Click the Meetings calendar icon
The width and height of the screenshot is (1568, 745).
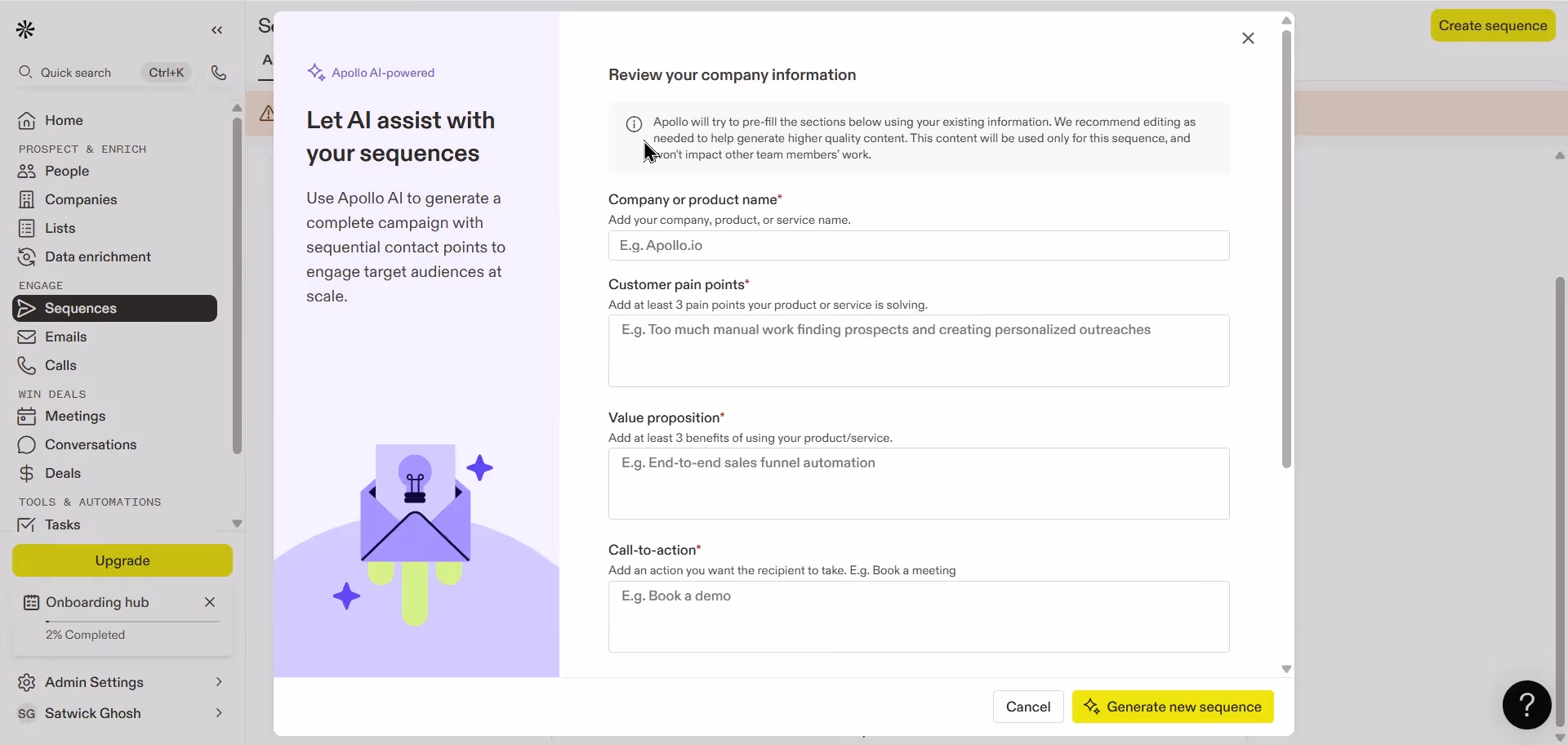click(27, 417)
